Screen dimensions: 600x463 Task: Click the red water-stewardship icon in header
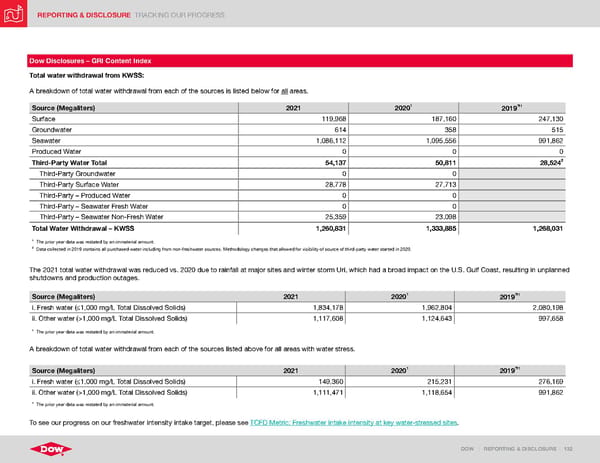point(13,13)
